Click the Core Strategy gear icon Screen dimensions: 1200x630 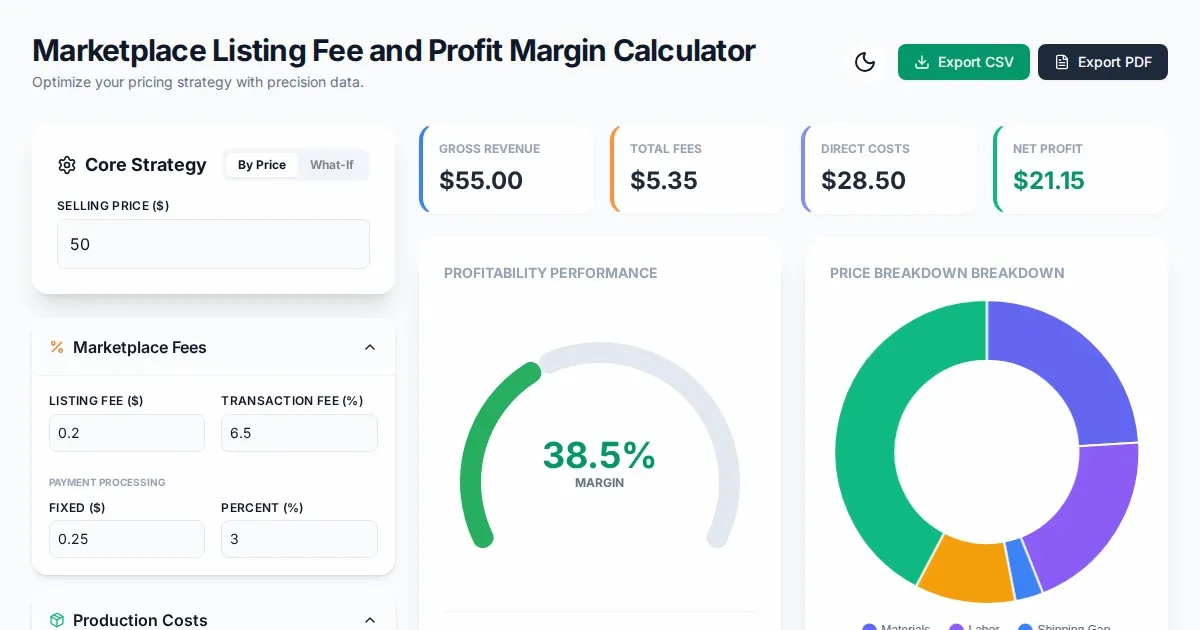coord(67,165)
